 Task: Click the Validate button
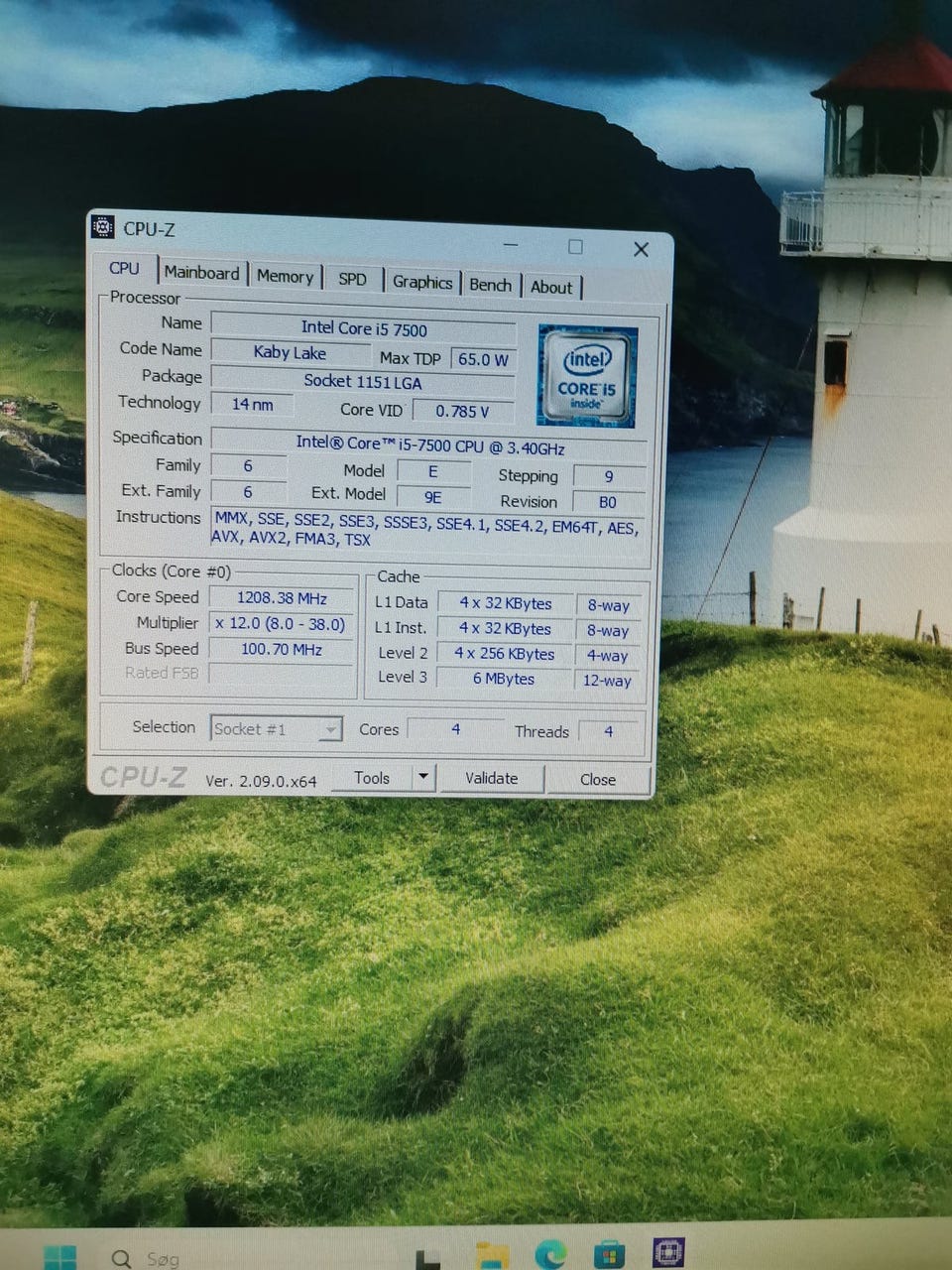[x=492, y=779]
